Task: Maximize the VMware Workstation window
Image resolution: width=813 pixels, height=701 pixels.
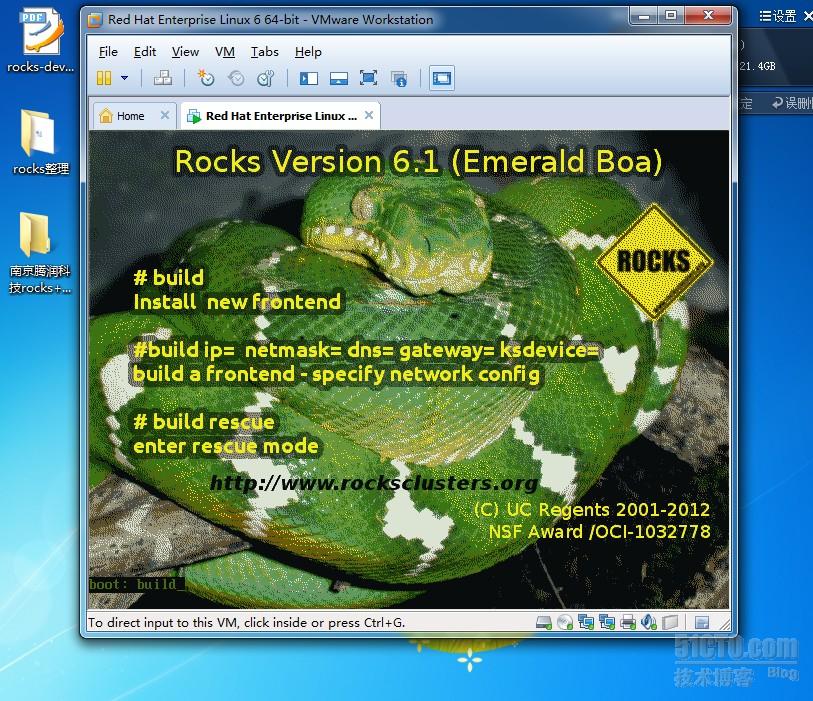Action: [671, 16]
